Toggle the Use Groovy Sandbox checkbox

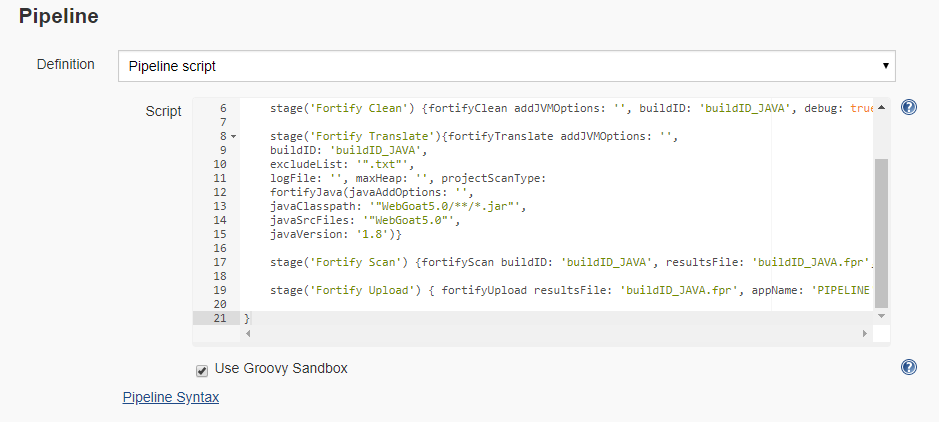tap(202, 371)
